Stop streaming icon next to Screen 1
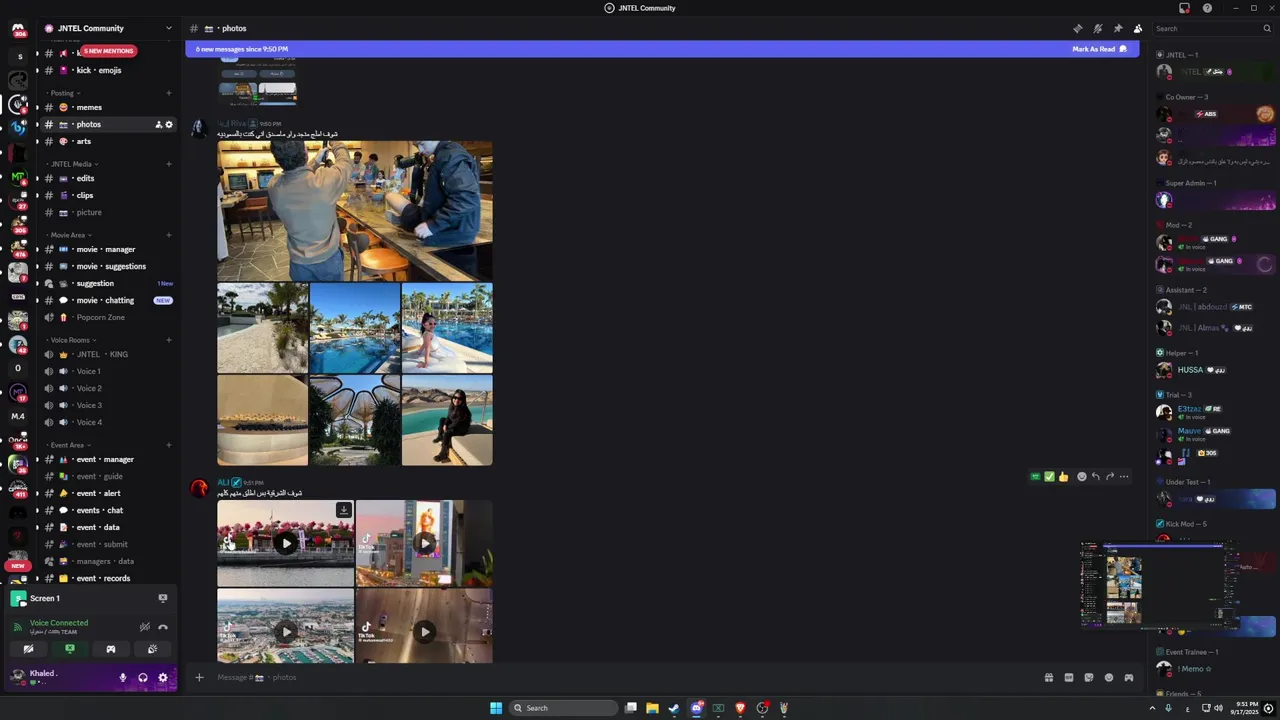This screenshot has width=1280, height=720. [x=163, y=598]
